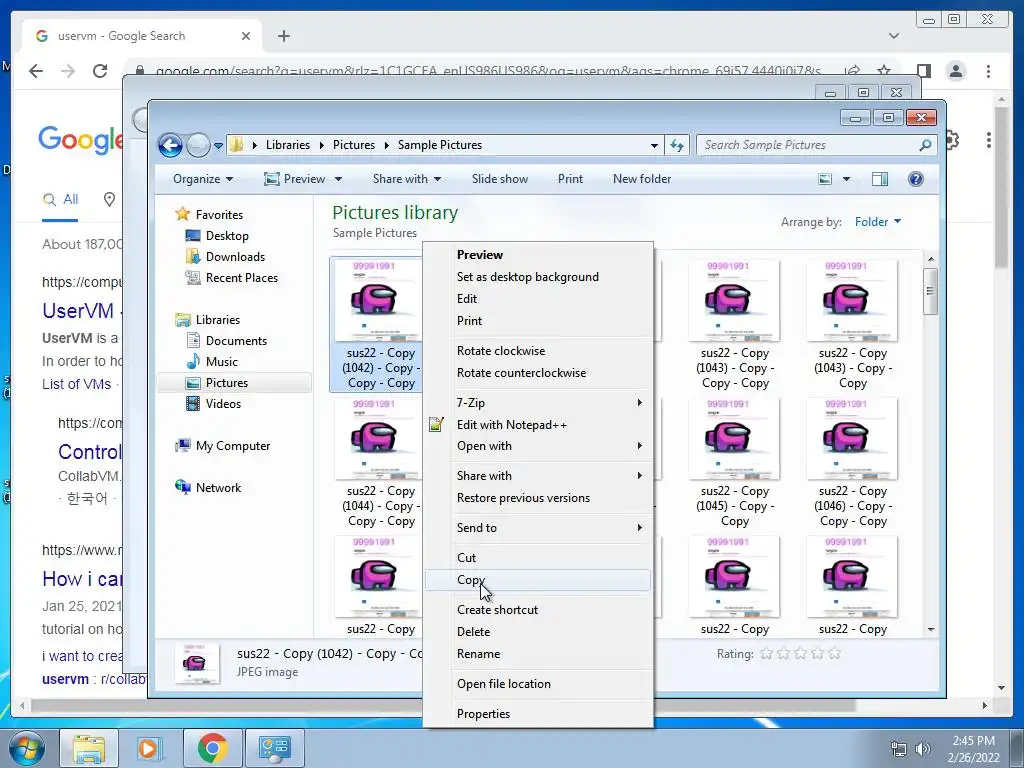This screenshot has width=1024, height=768.
Task: Open the Arrange by Folder dropdown
Action: click(878, 222)
